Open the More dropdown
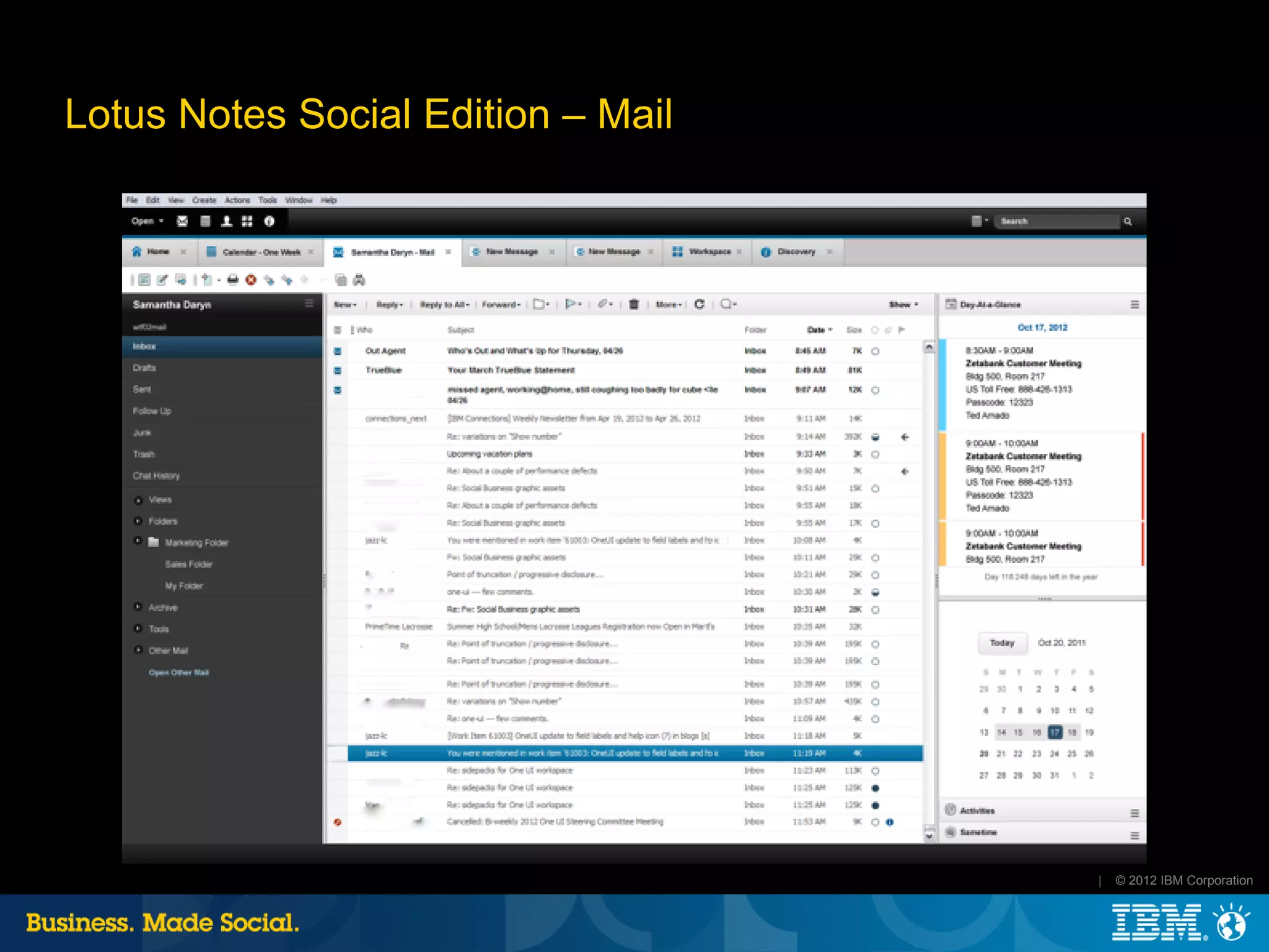Image resolution: width=1269 pixels, height=952 pixels. [669, 304]
